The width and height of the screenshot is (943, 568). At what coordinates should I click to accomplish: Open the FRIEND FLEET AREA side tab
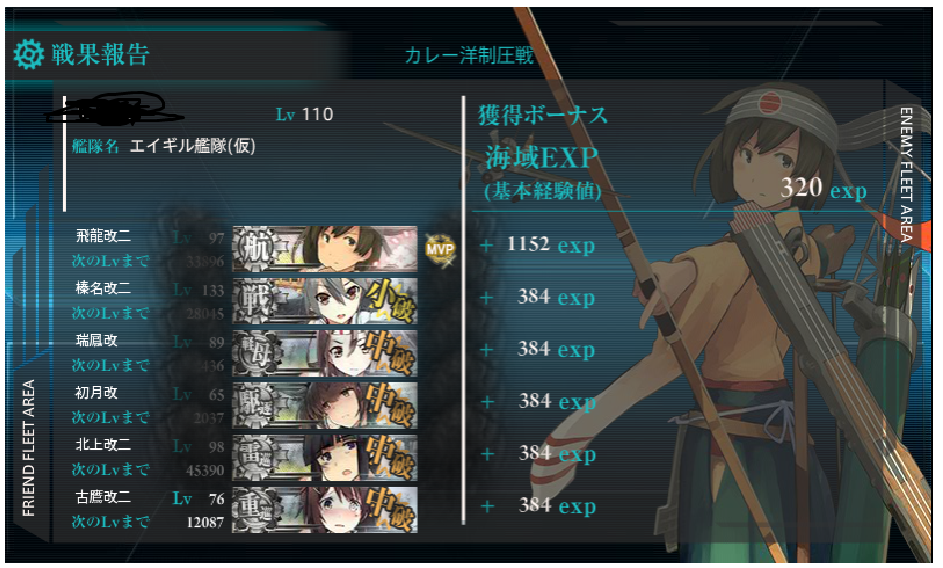pos(28,448)
